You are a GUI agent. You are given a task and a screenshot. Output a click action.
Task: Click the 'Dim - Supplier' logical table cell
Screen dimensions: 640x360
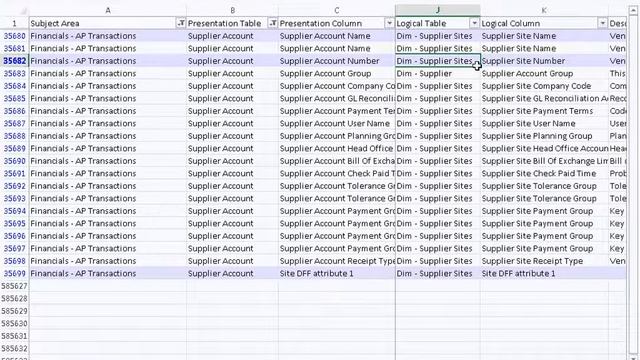pos(438,73)
